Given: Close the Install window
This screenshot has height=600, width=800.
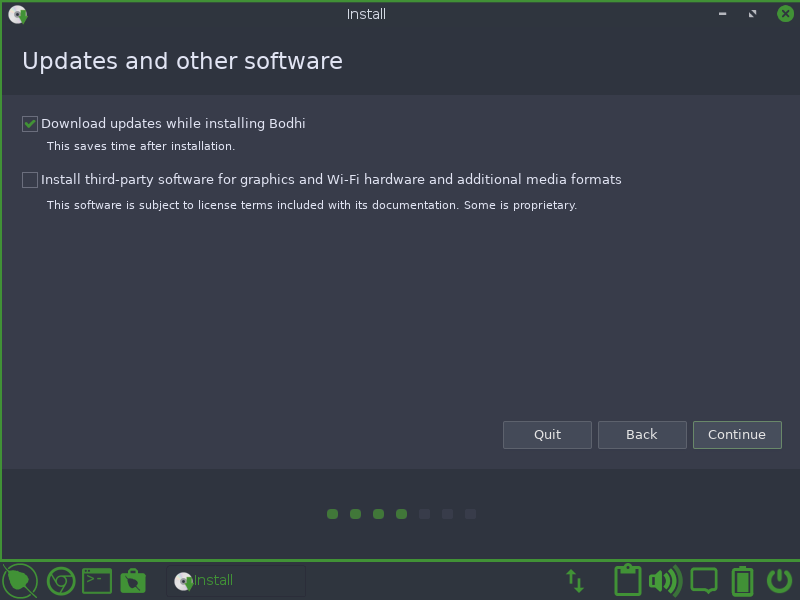Looking at the screenshot, I should [785, 14].
